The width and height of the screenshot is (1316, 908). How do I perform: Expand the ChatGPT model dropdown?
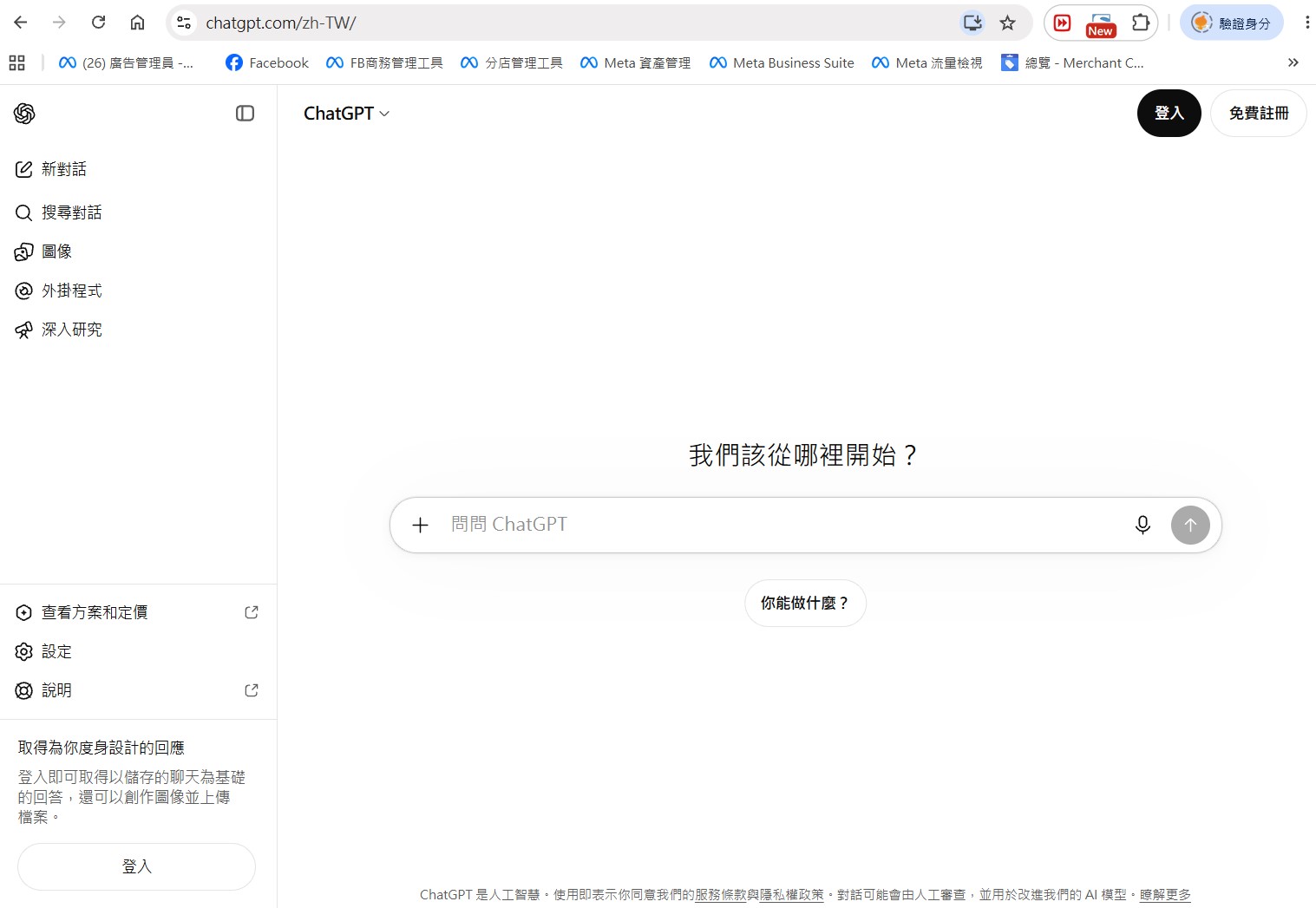(x=346, y=114)
